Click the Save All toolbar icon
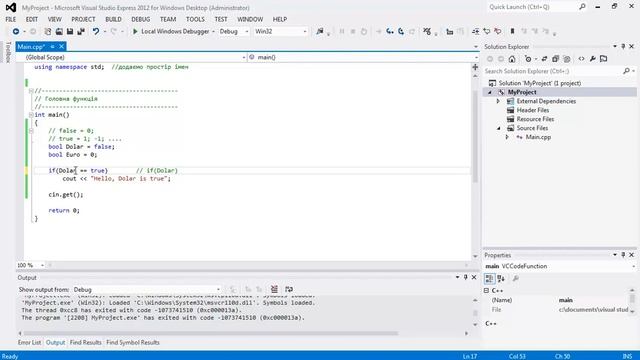 pos(81,31)
